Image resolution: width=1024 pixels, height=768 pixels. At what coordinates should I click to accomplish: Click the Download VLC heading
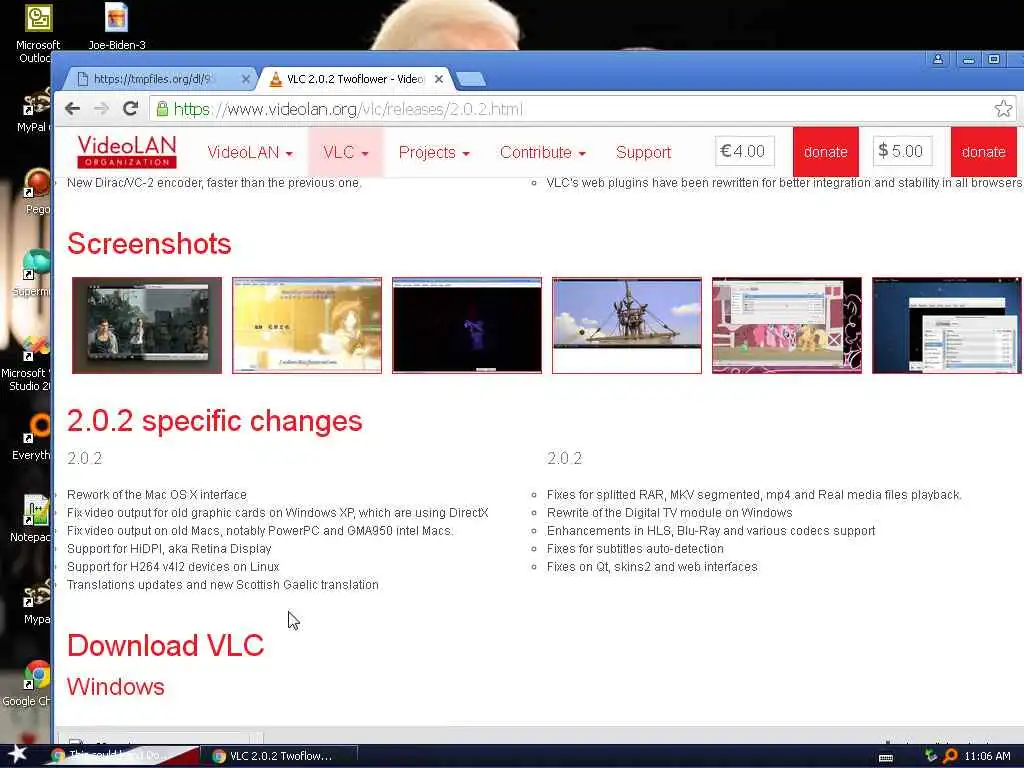[165, 645]
